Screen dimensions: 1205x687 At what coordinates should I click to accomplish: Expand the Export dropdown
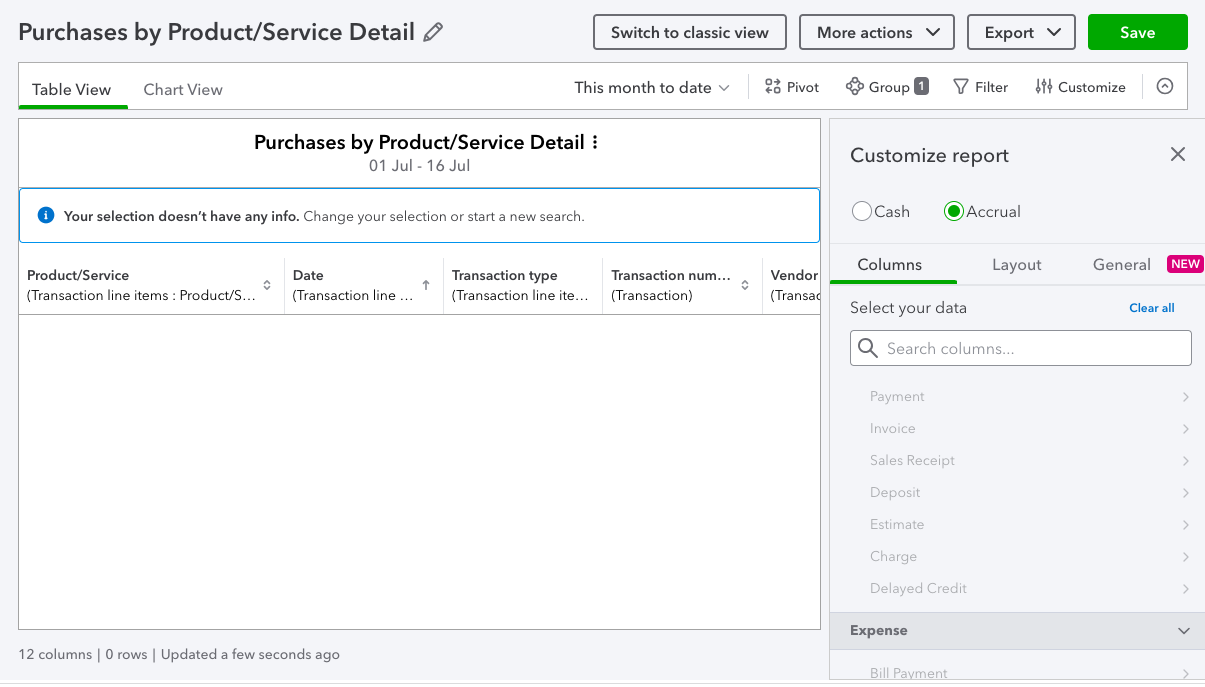coord(1021,32)
